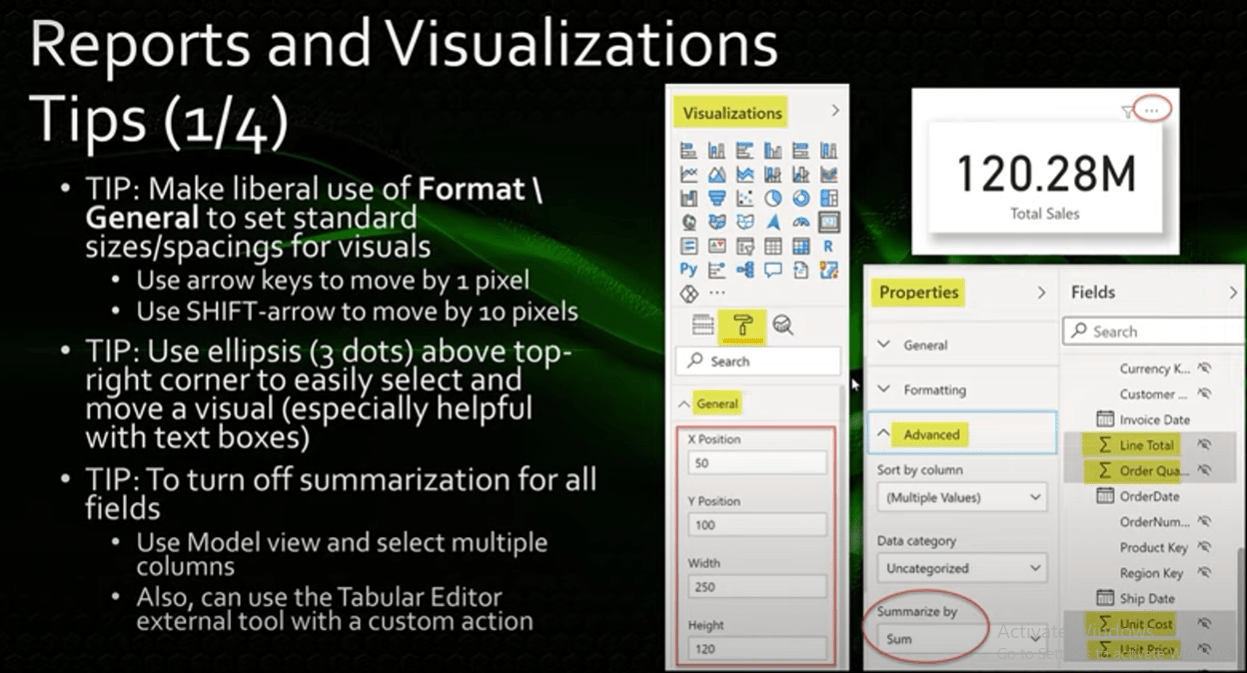Add a globe map visual
The image size is (1247, 673).
tap(689, 222)
